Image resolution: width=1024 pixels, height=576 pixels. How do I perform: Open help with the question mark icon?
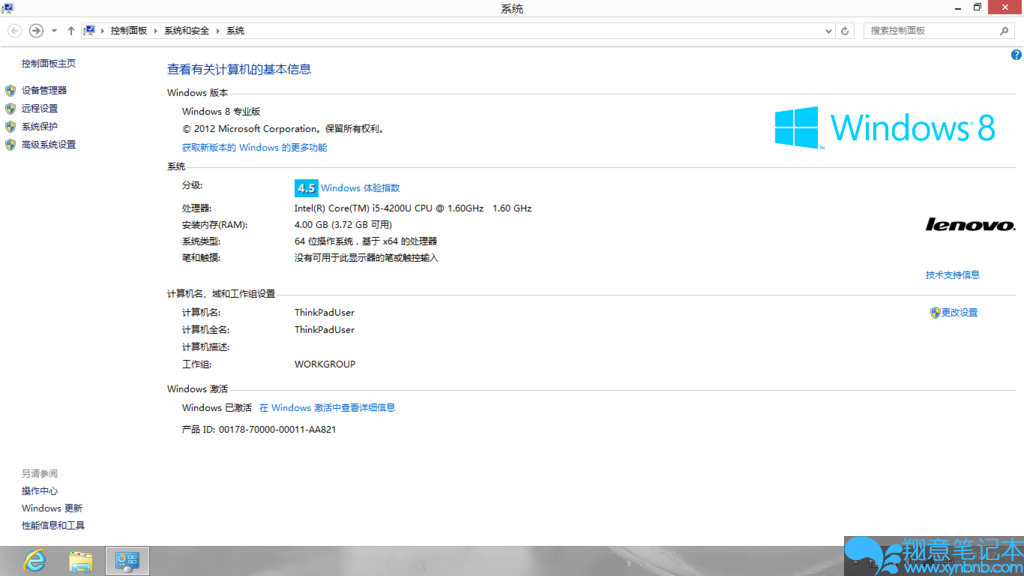click(1016, 55)
